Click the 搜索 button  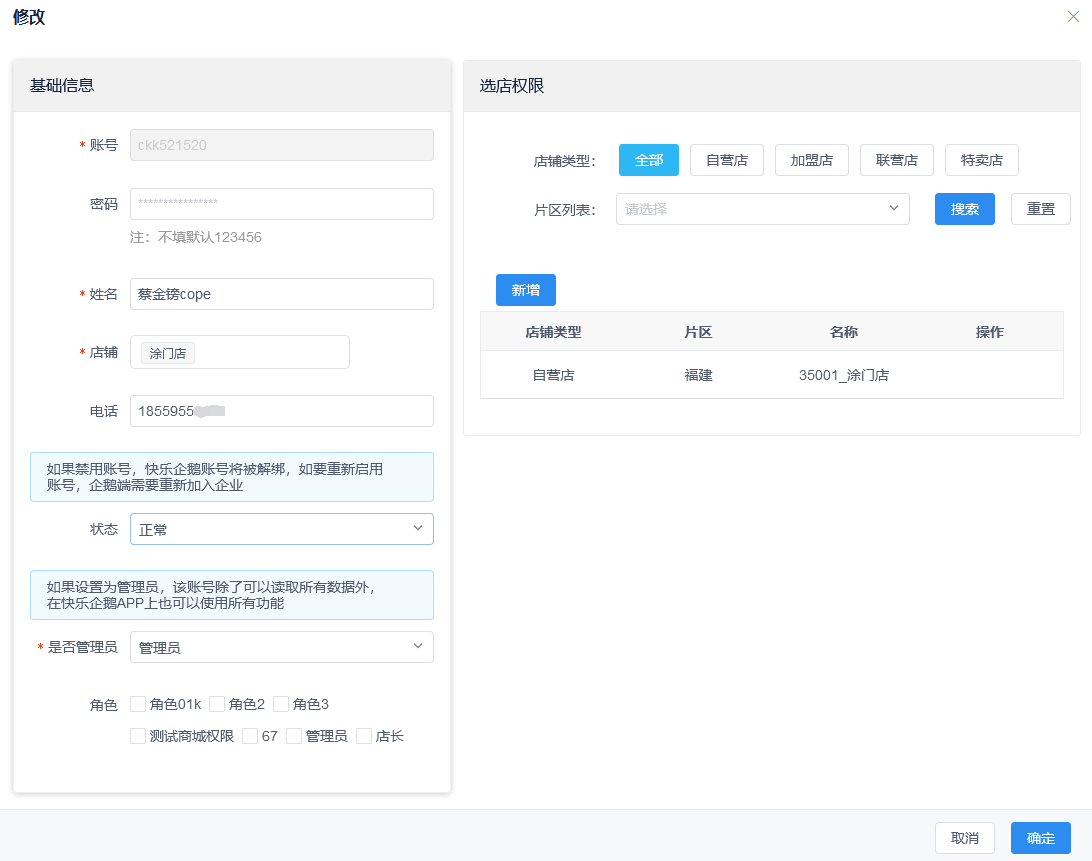tap(964, 209)
